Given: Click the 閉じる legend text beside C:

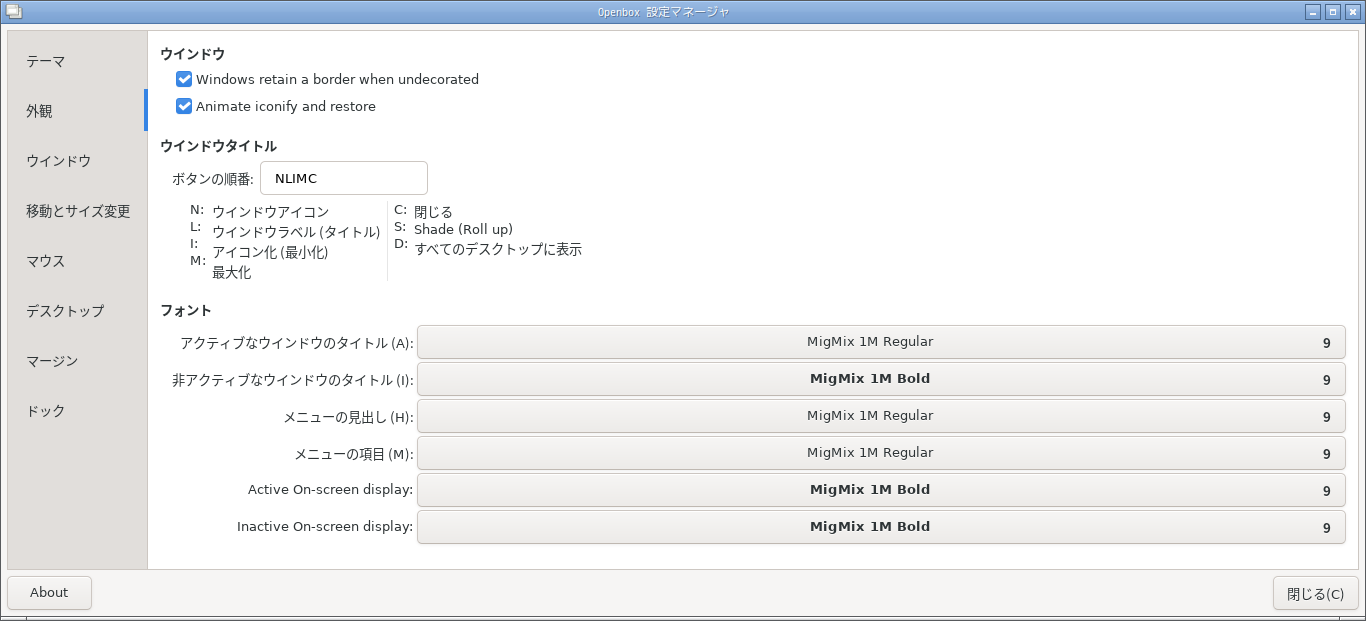Looking at the screenshot, I should pyautogui.click(x=433, y=212).
